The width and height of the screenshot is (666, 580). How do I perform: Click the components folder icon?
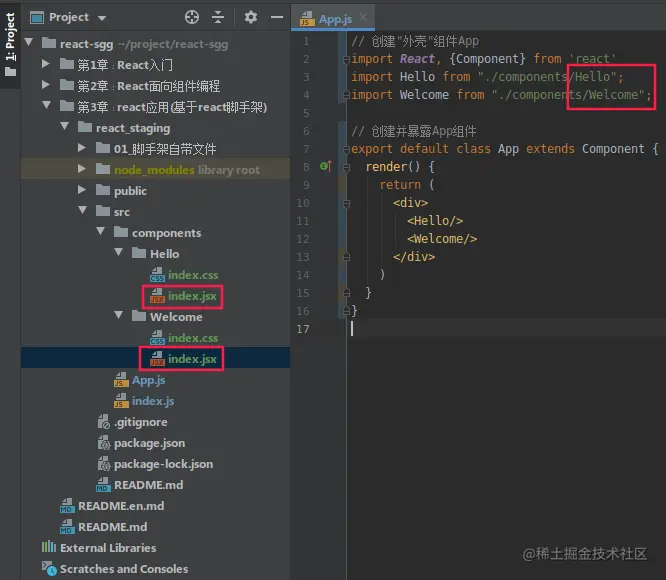coord(121,232)
